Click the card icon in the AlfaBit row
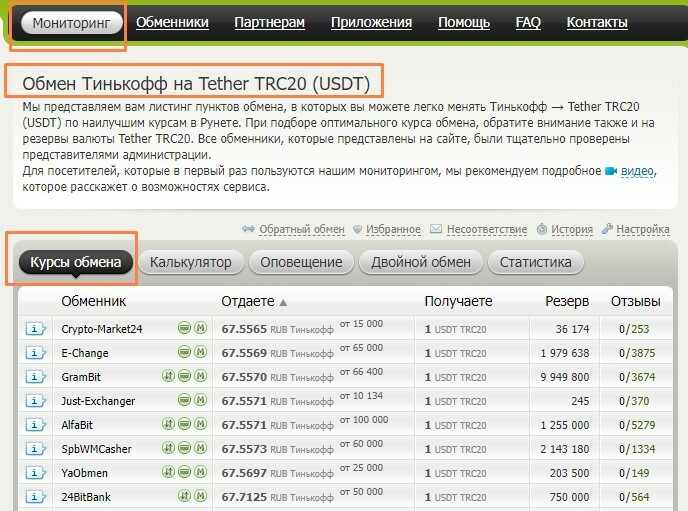Screen dimensions: 688x511 (185, 424)
